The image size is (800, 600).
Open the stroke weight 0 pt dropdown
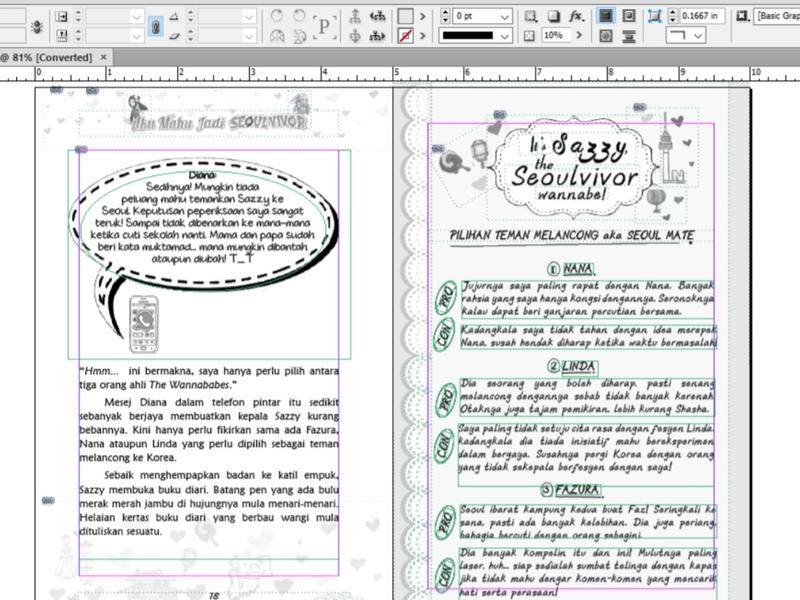coord(506,16)
